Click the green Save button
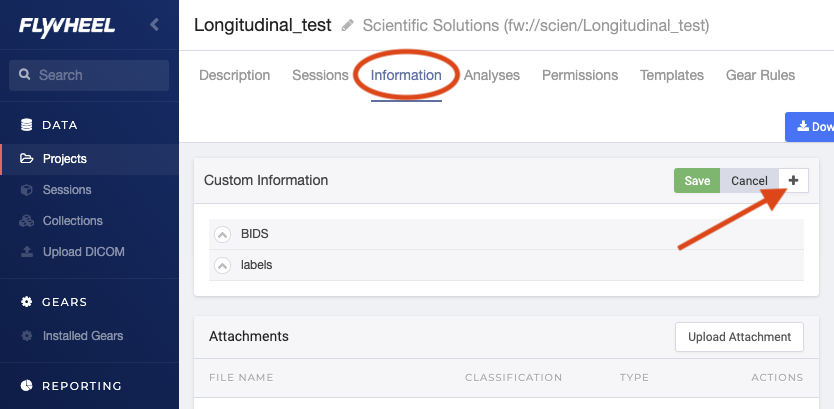This screenshot has width=834, height=409. 697,180
